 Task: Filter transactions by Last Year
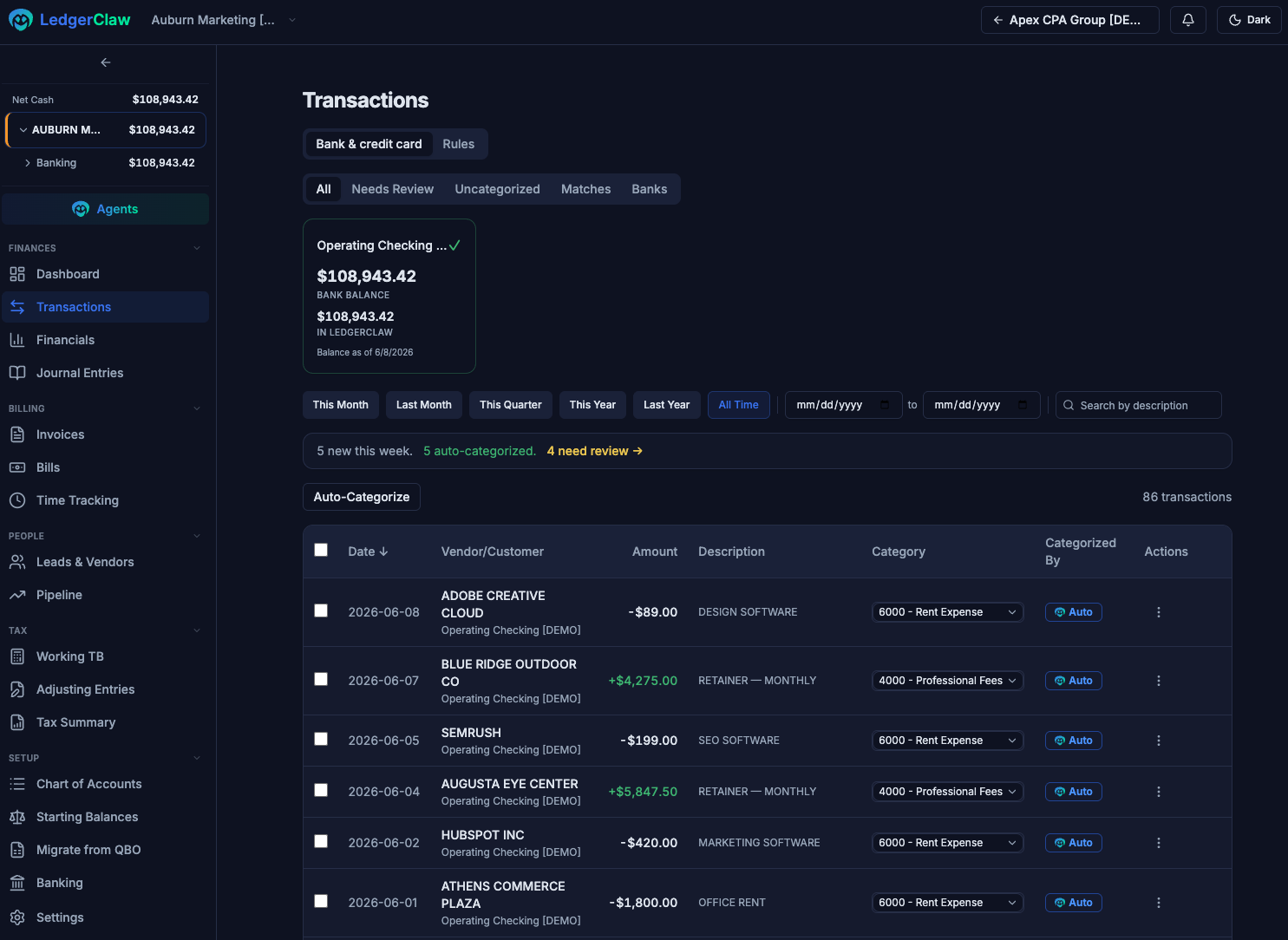666,405
